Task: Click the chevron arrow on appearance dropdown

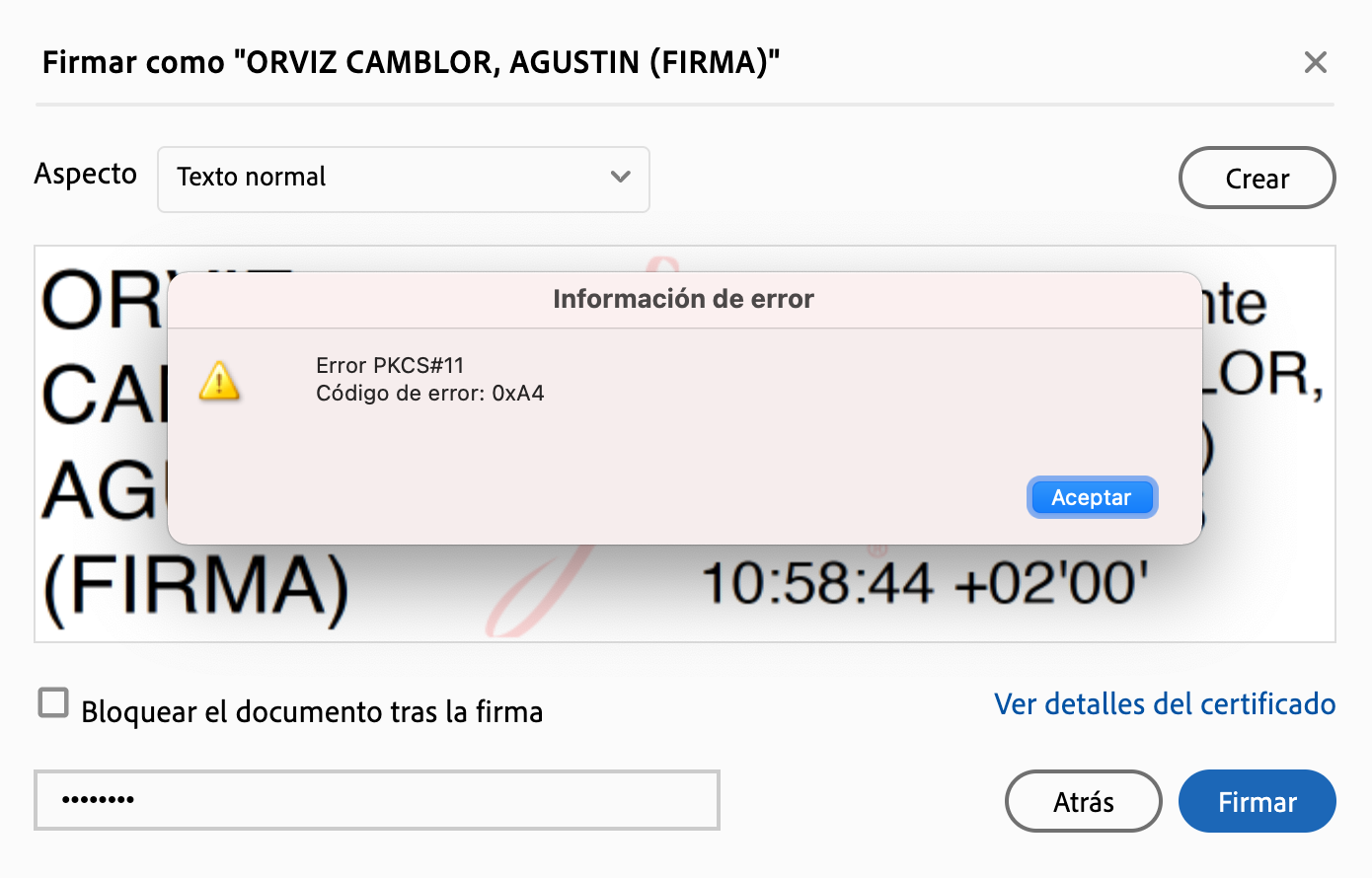Action: [620, 178]
